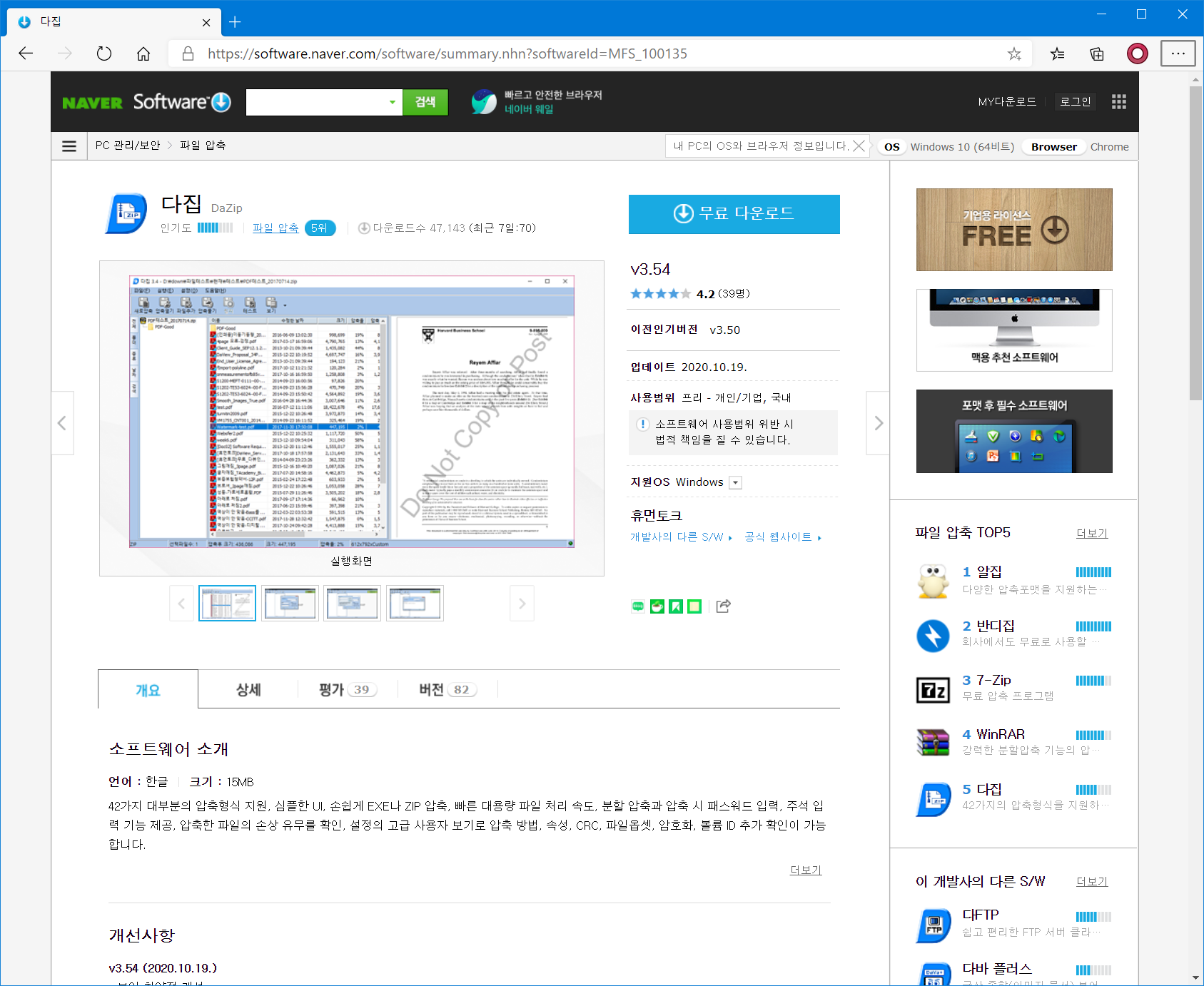Screen dimensions: 1204x986
Task: Click the 다집 browser tab
Action: (x=114, y=22)
